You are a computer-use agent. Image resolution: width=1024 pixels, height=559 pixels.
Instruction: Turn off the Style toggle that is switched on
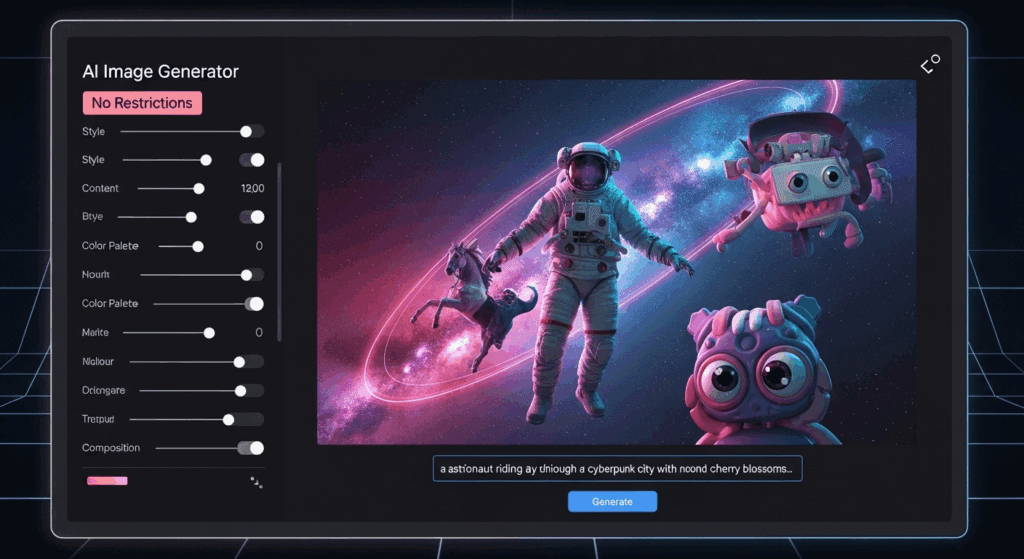[x=251, y=160]
